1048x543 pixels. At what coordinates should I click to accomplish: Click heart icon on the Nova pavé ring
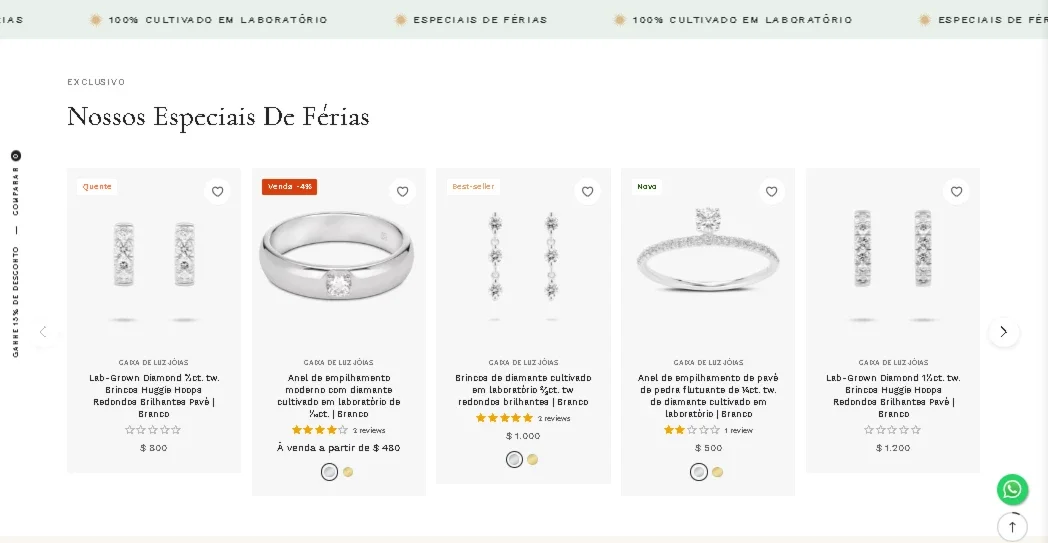point(771,191)
